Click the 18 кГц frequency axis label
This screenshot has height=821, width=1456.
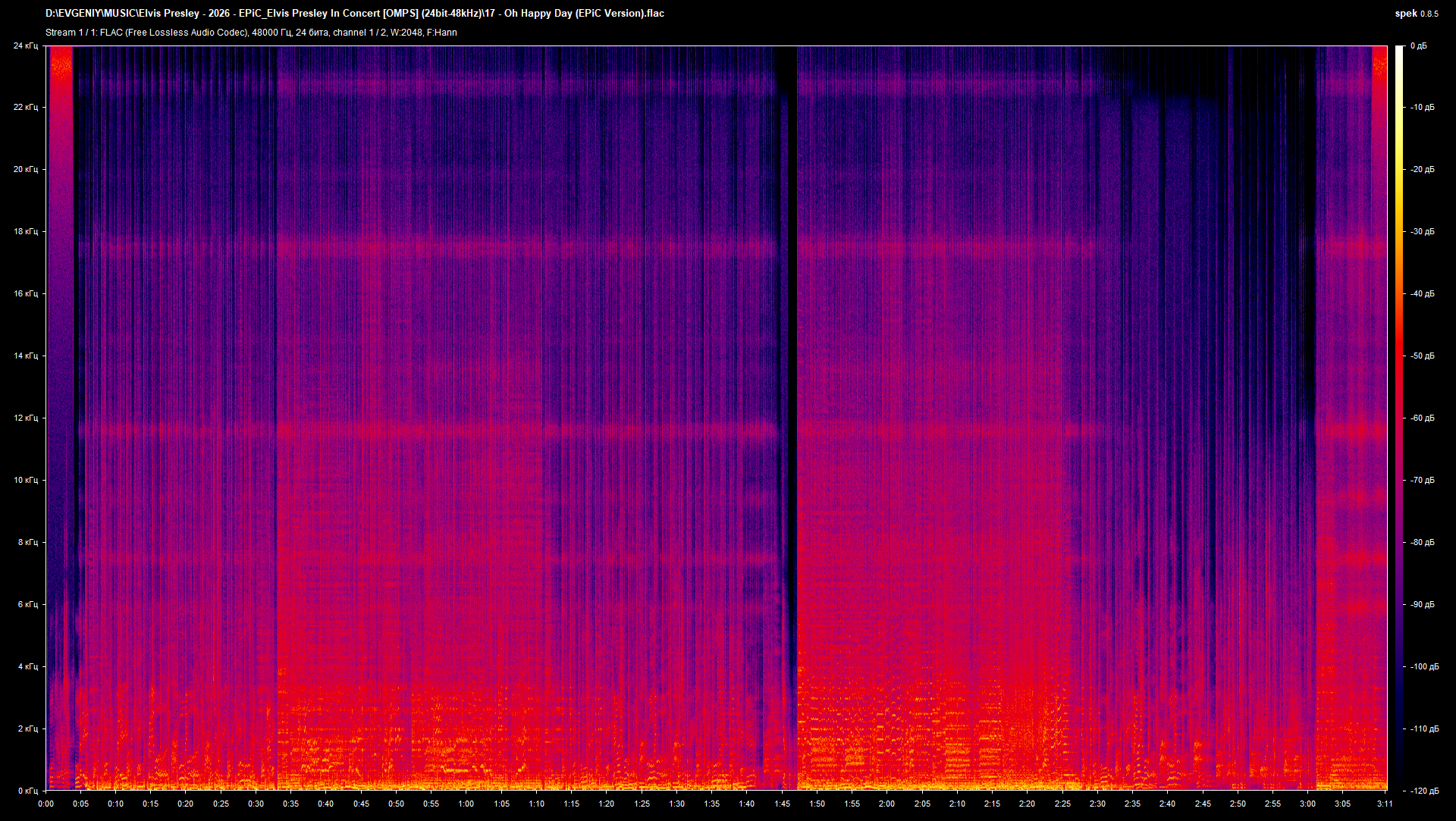pos(26,231)
